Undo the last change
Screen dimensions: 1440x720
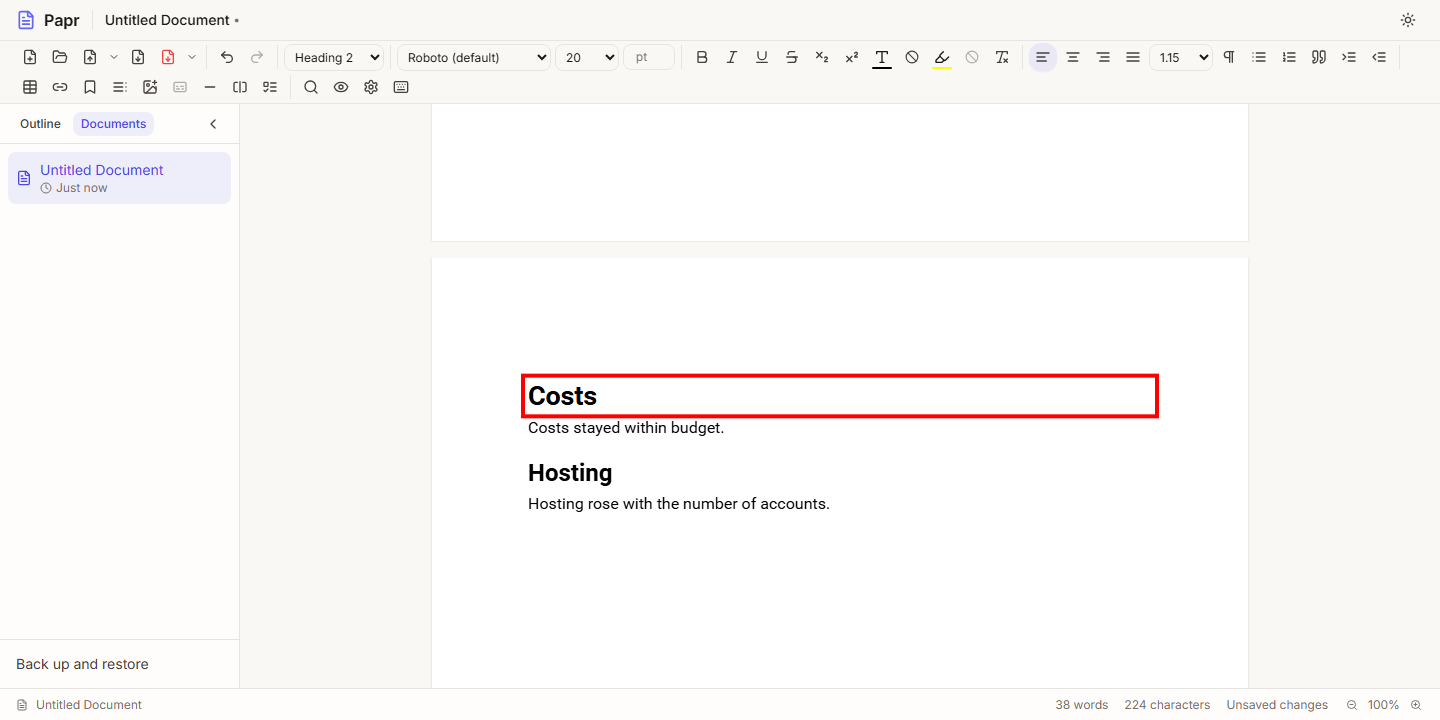(x=227, y=57)
